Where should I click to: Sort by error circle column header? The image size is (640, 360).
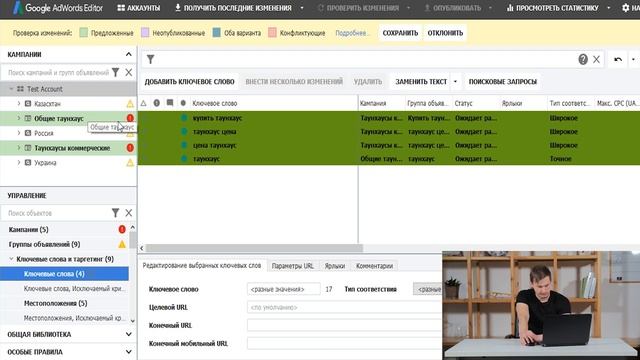point(157,103)
